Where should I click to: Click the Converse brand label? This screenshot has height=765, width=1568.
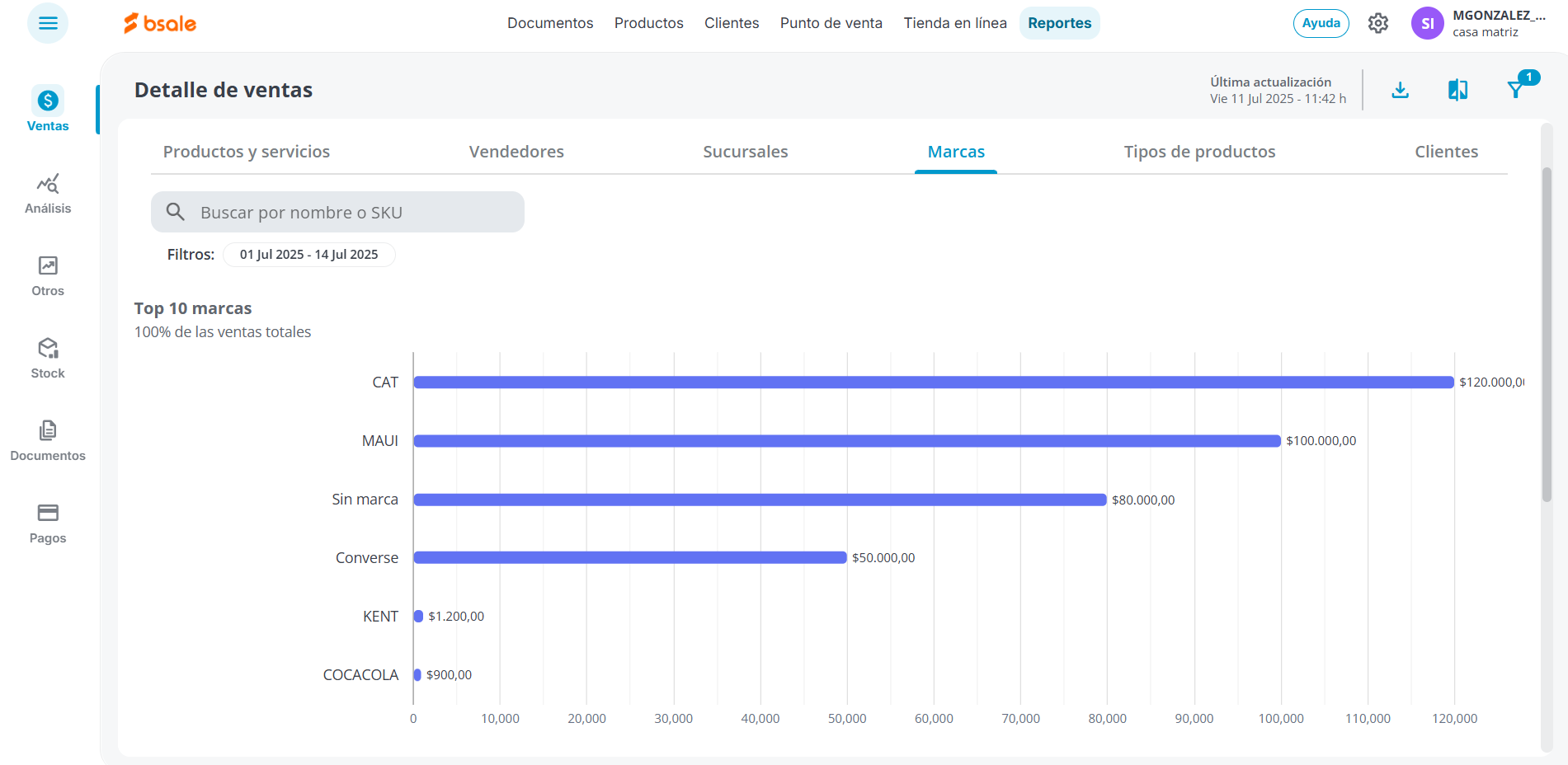point(367,558)
